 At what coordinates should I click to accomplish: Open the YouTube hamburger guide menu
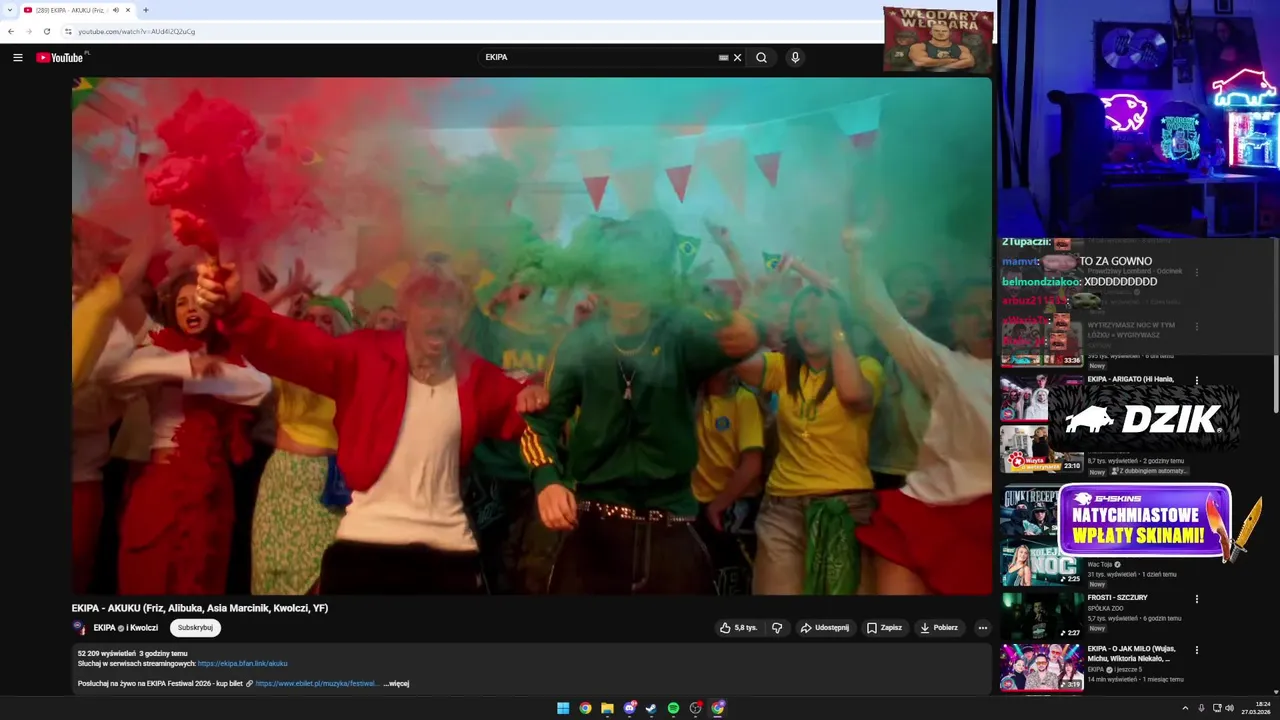[x=17, y=58]
